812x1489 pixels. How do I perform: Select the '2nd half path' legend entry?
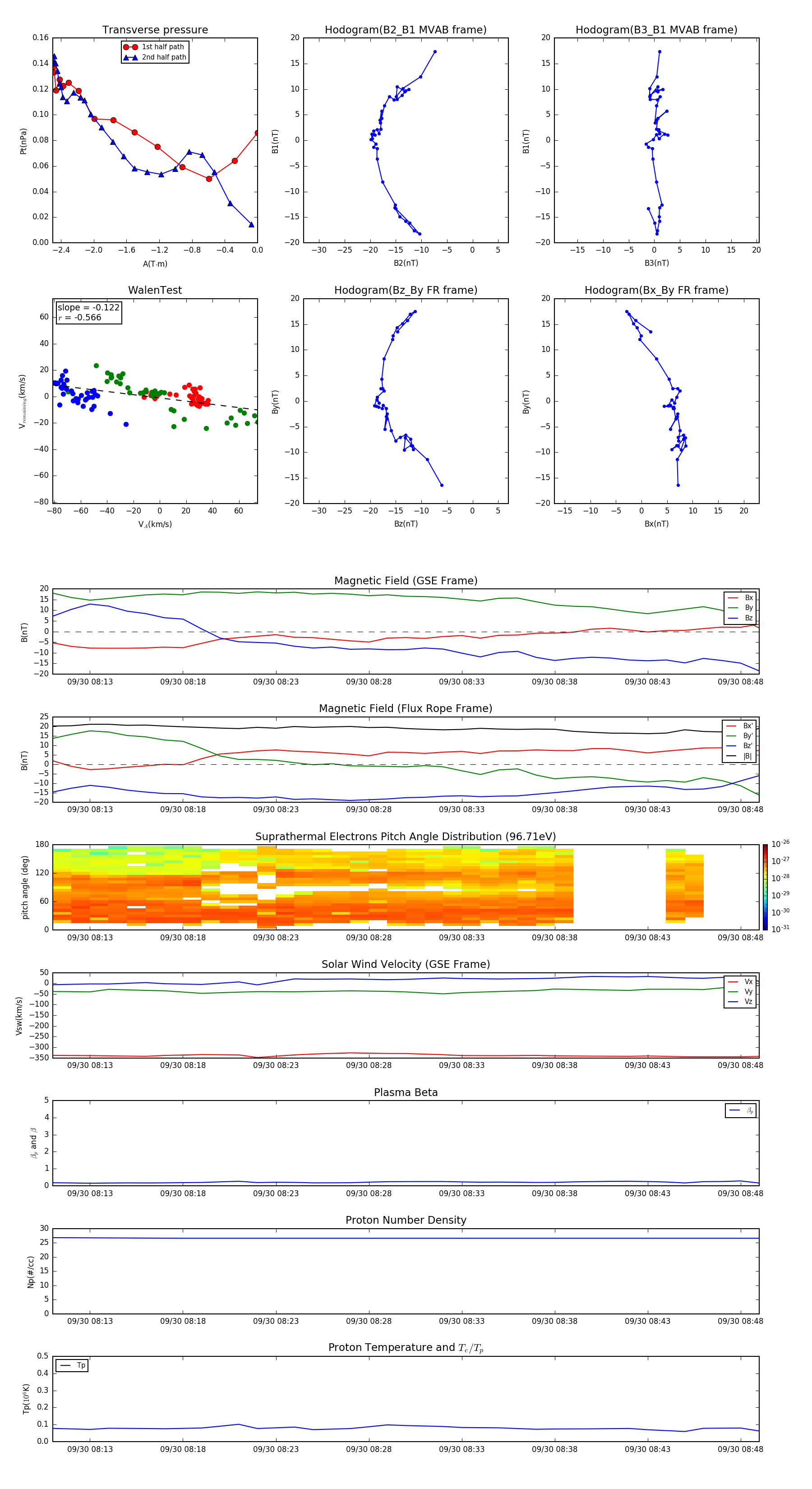[x=154, y=57]
